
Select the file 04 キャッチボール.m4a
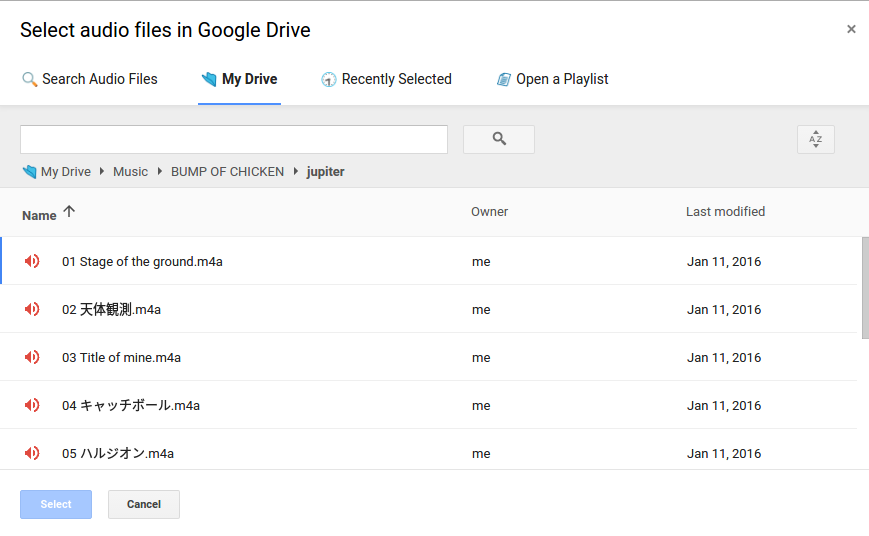(x=428, y=405)
